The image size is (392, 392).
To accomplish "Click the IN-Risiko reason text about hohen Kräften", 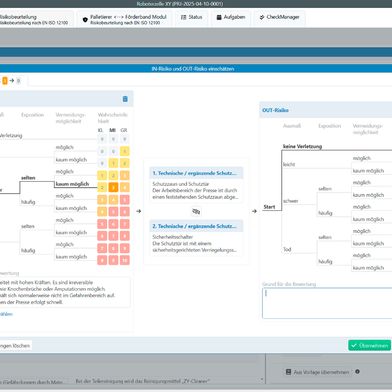I will click(65, 292).
